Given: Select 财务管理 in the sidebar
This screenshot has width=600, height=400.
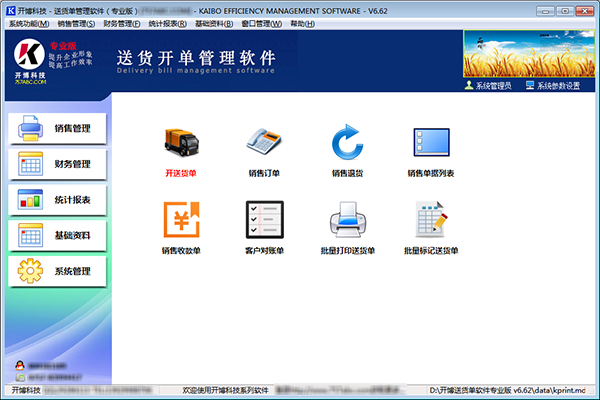Looking at the screenshot, I should (56, 164).
